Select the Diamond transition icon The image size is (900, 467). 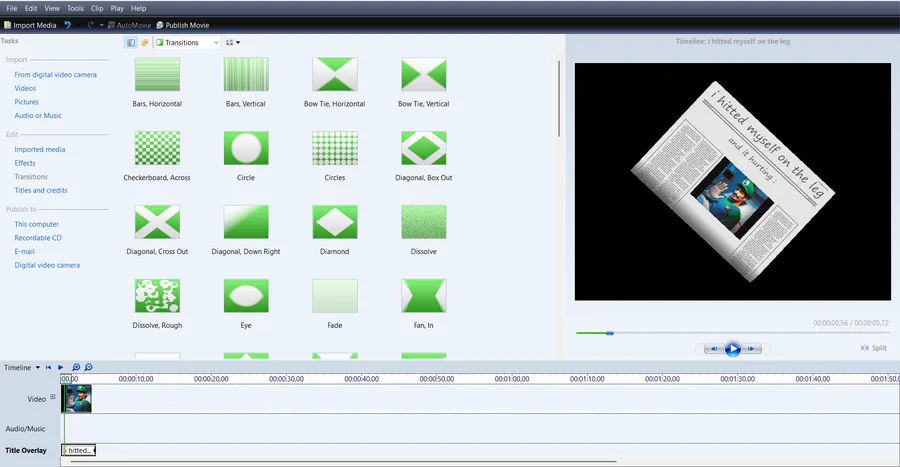pos(335,222)
